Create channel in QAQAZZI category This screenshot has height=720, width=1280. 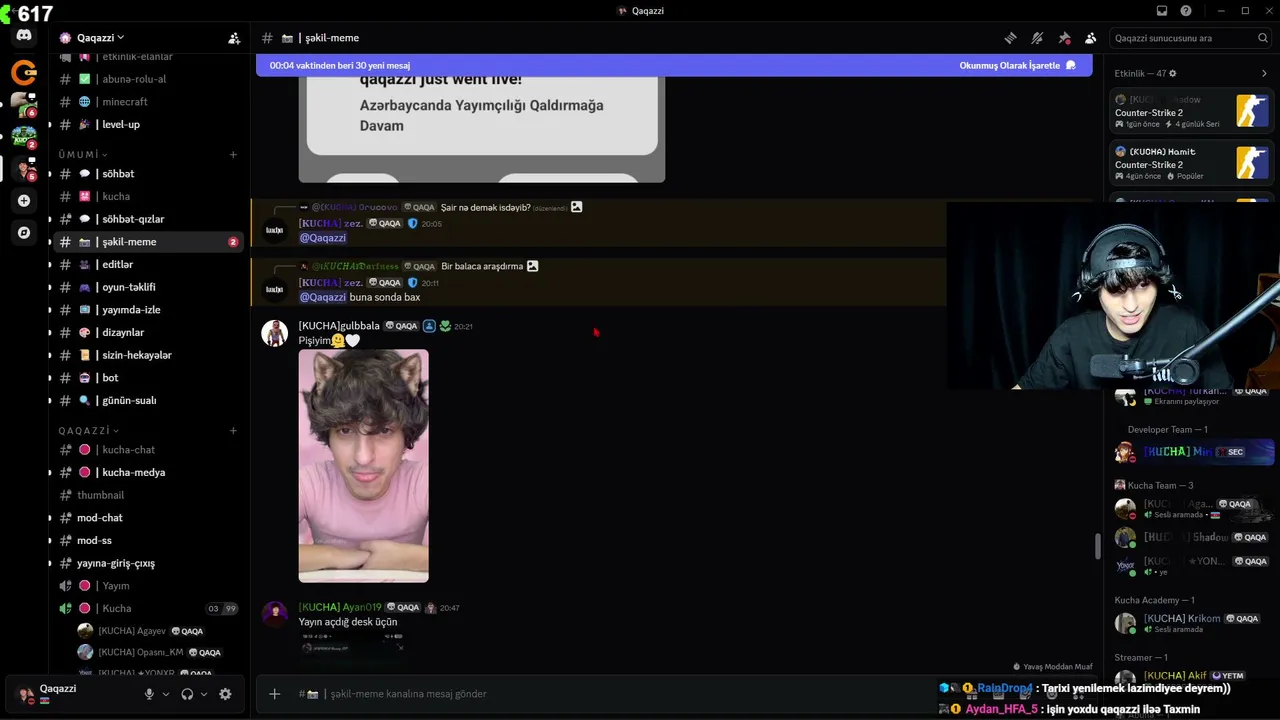point(233,431)
